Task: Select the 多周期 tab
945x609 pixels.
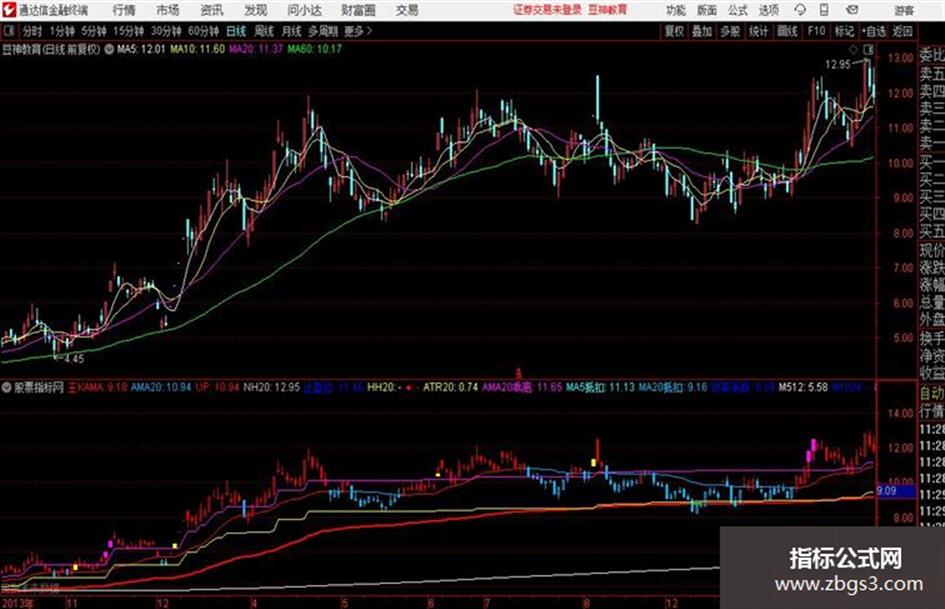Action: pos(322,31)
